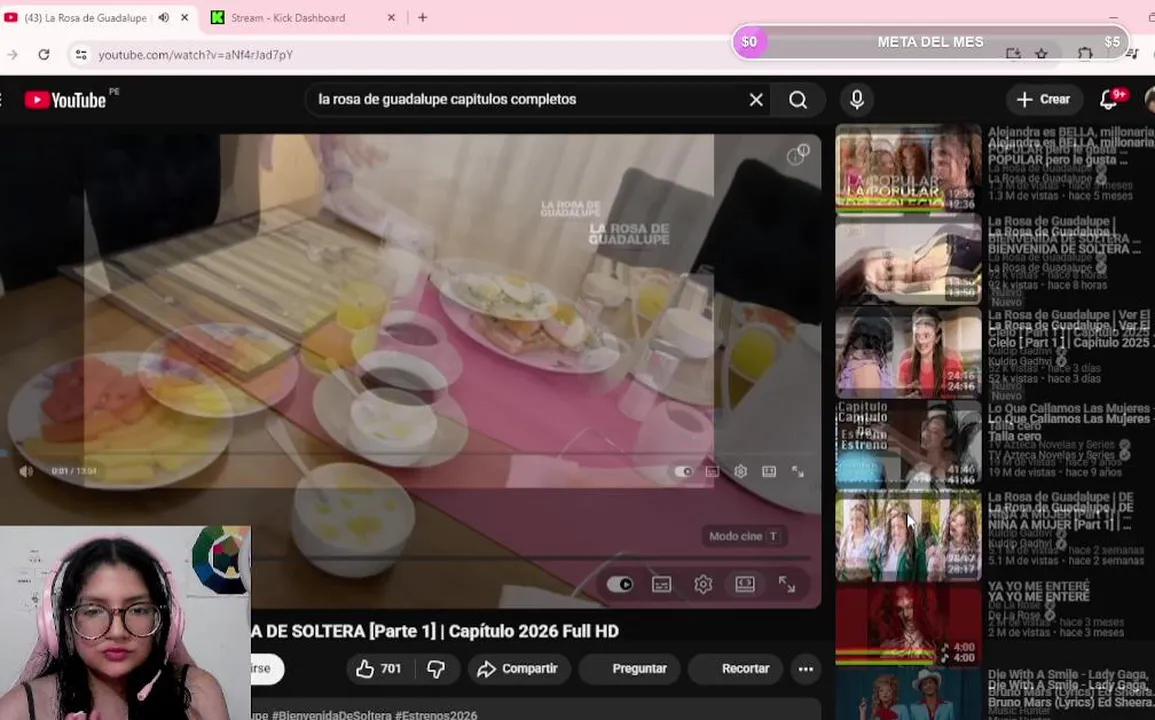Open the browser media controls icon
1155x720 pixels.
pyautogui.click(x=1132, y=54)
